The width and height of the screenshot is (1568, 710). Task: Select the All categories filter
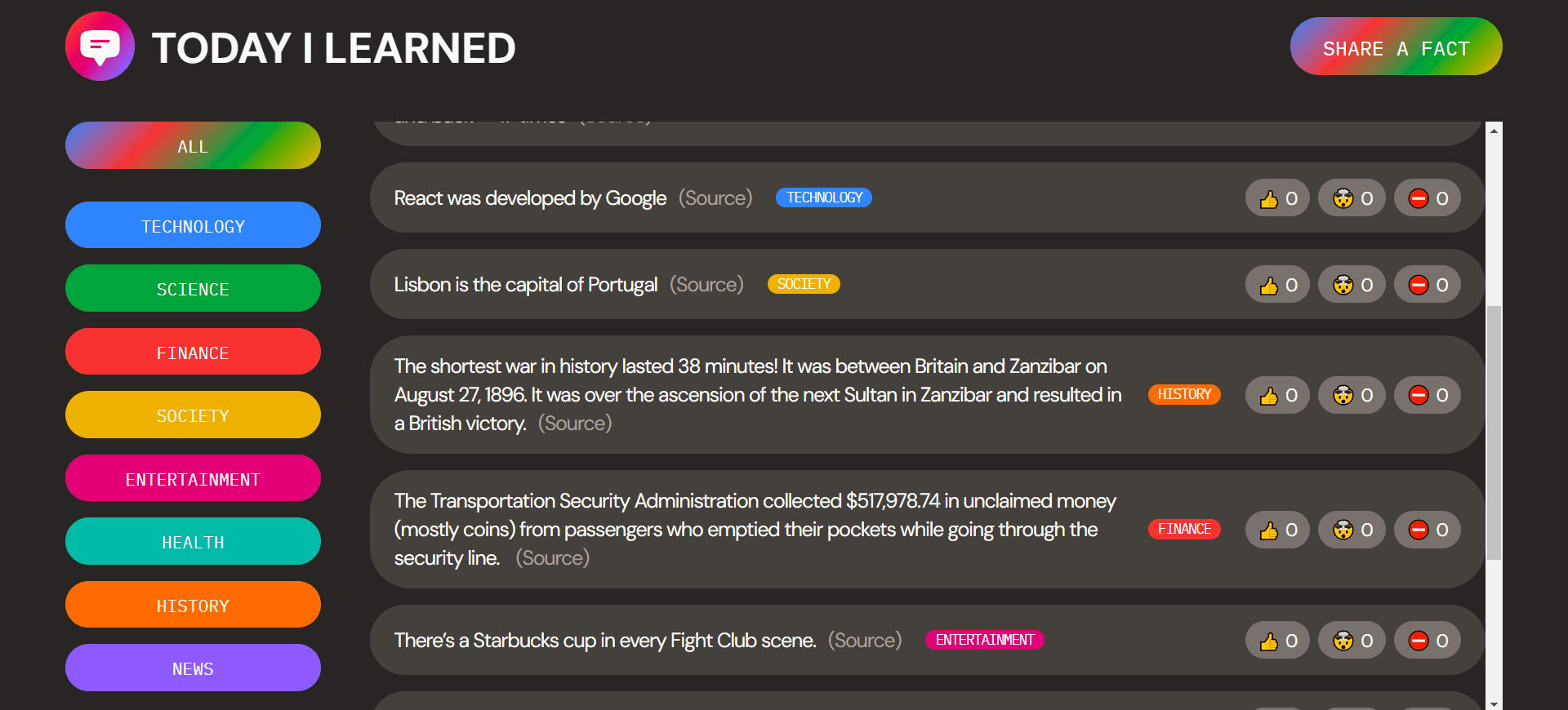pyautogui.click(x=193, y=145)
